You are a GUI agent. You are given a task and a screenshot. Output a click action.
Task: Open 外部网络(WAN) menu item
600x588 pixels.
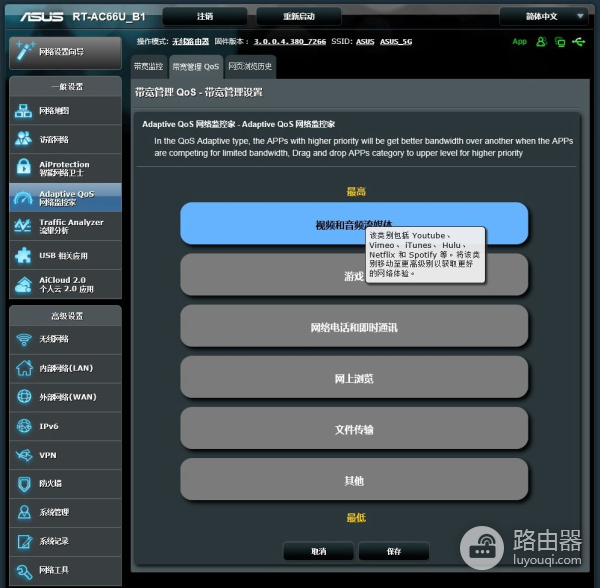click(65, 397)
